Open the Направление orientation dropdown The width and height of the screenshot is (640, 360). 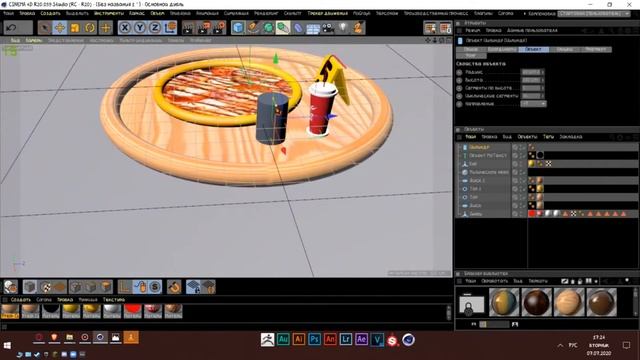point(533,104)
